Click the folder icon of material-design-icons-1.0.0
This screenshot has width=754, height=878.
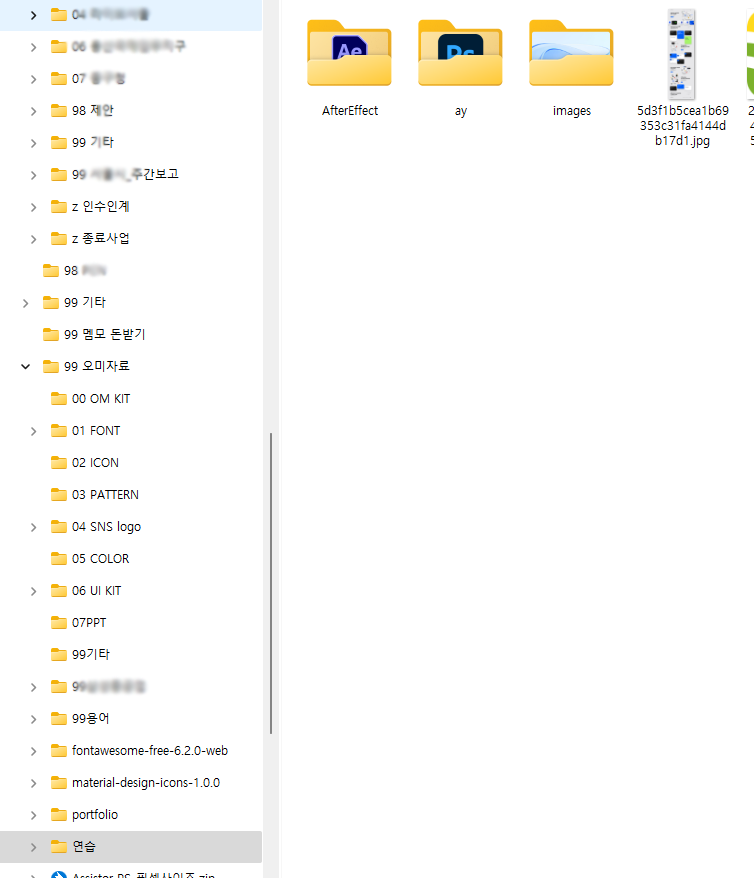click(x=59, y=782)
